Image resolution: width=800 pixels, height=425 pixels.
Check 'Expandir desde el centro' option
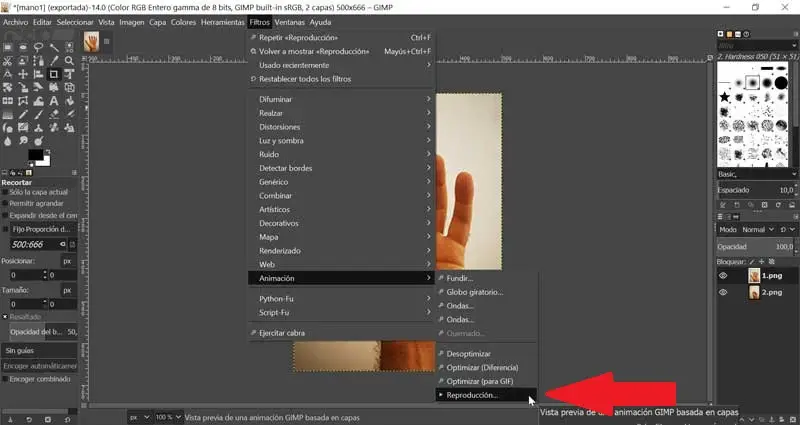[5, 215]
